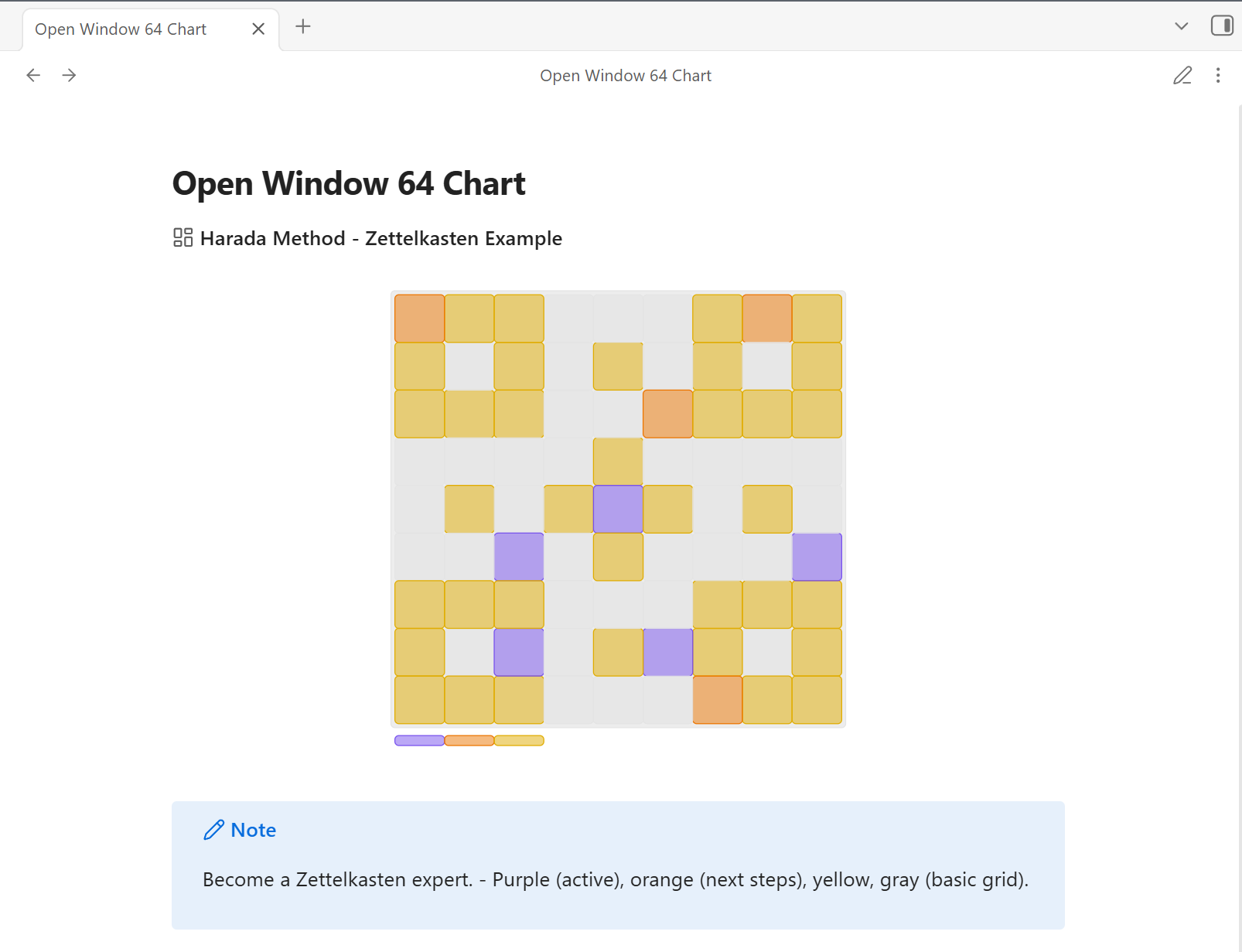Click the yellow legend swatch below chart

(x=519, y=740)
